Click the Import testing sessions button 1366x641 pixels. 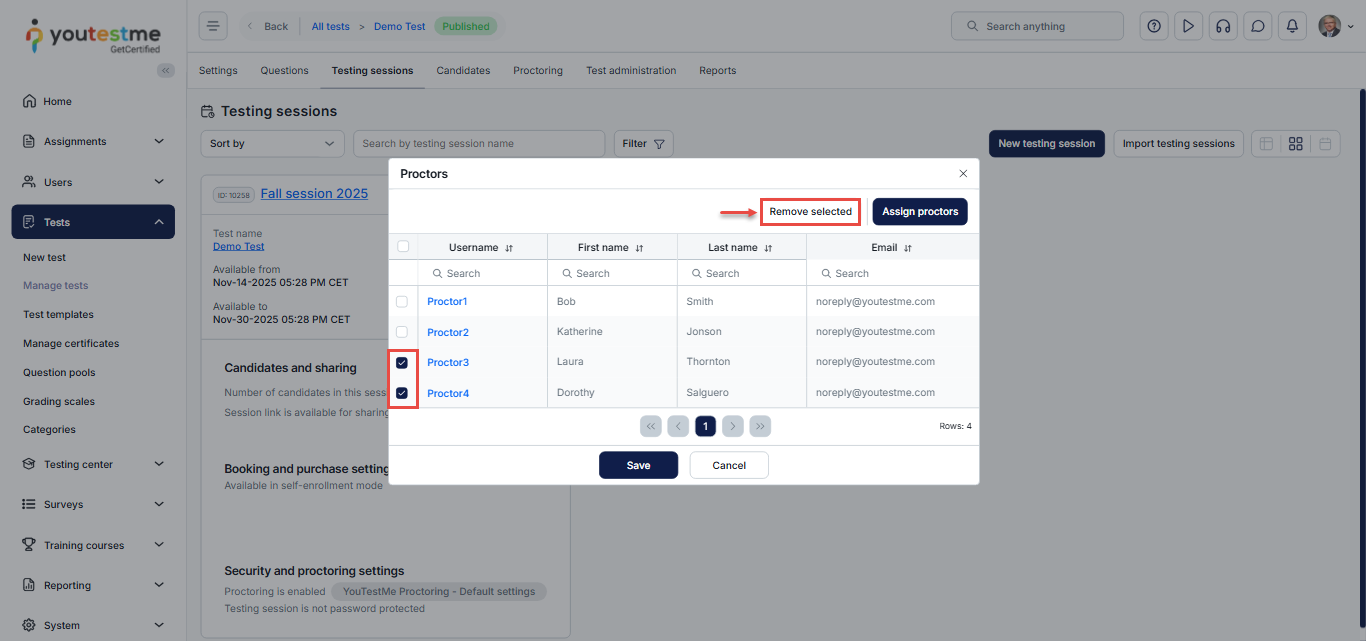point(1178,144)
